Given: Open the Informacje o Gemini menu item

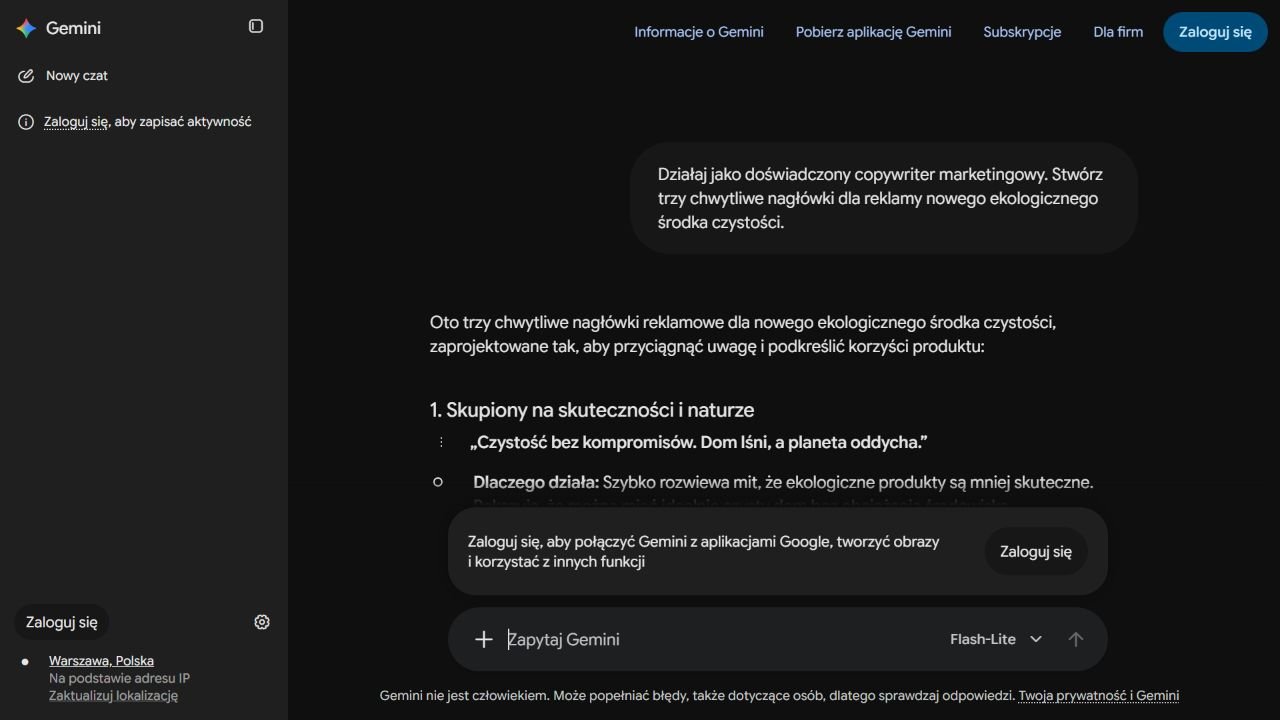Looking at the screenshot, I should [699, 32].
